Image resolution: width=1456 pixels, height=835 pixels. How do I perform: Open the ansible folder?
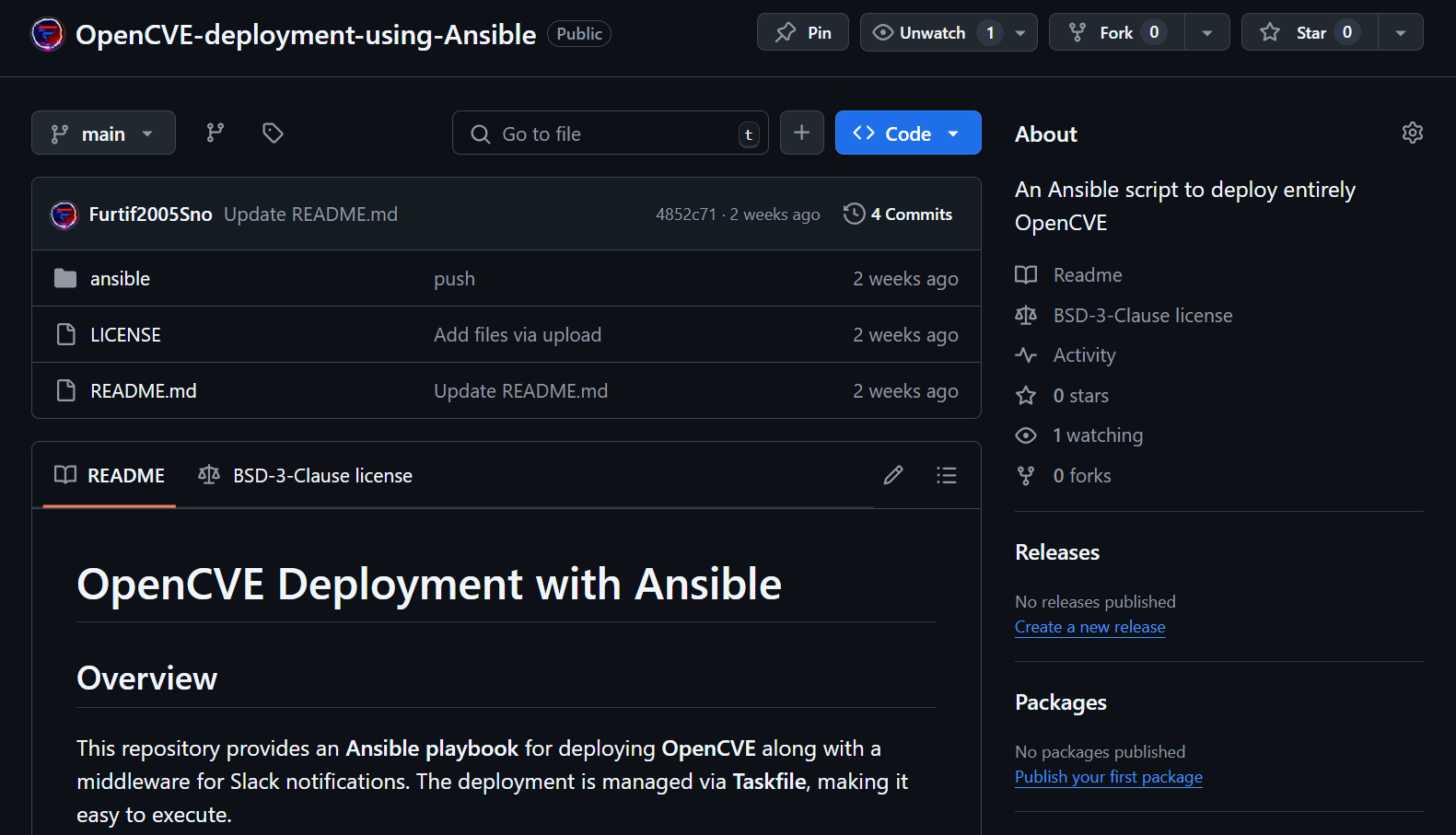[x=120, y=279]
